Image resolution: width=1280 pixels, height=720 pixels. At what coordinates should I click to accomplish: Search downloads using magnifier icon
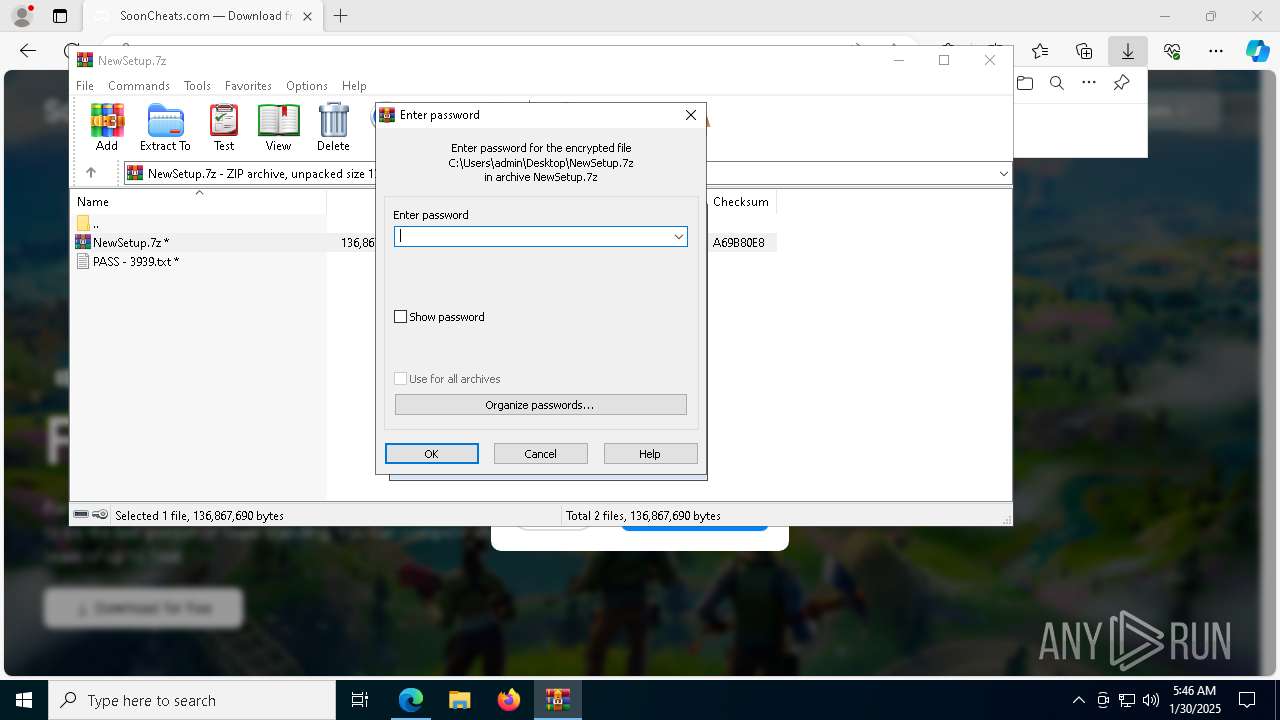tap(1057, 83)
